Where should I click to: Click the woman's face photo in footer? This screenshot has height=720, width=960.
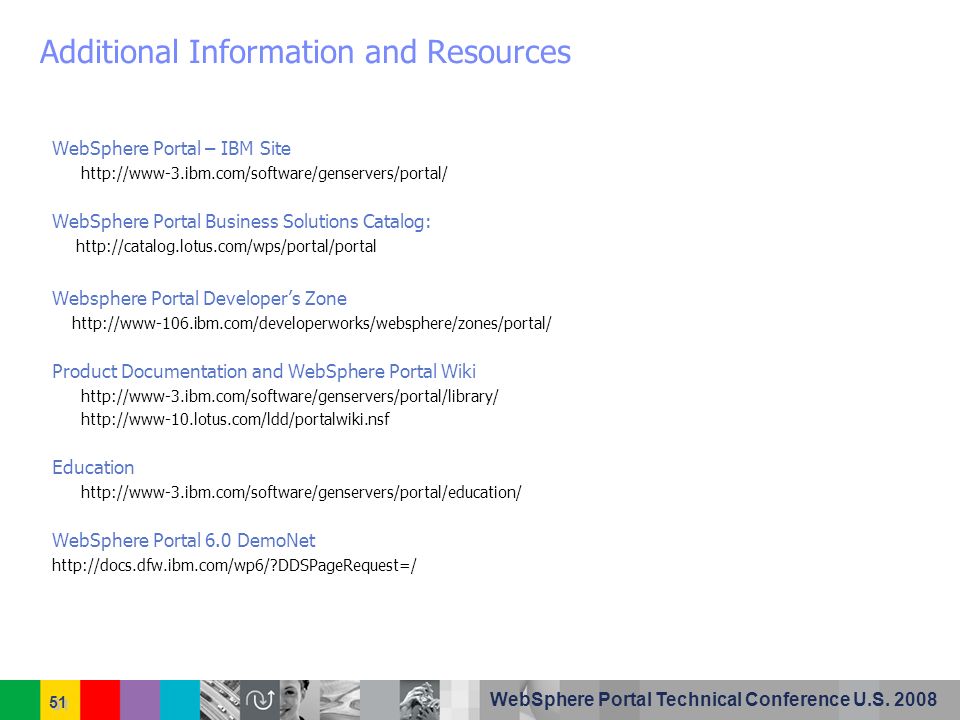pos(299,700)
